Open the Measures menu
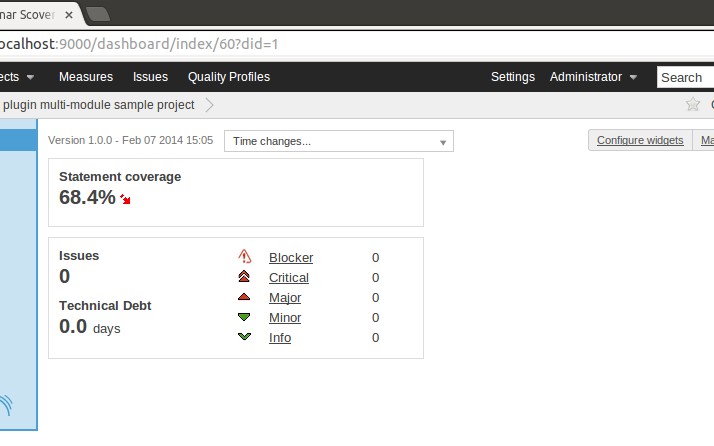The width and height of the screenshot is (714, 446). click(86, 77)
